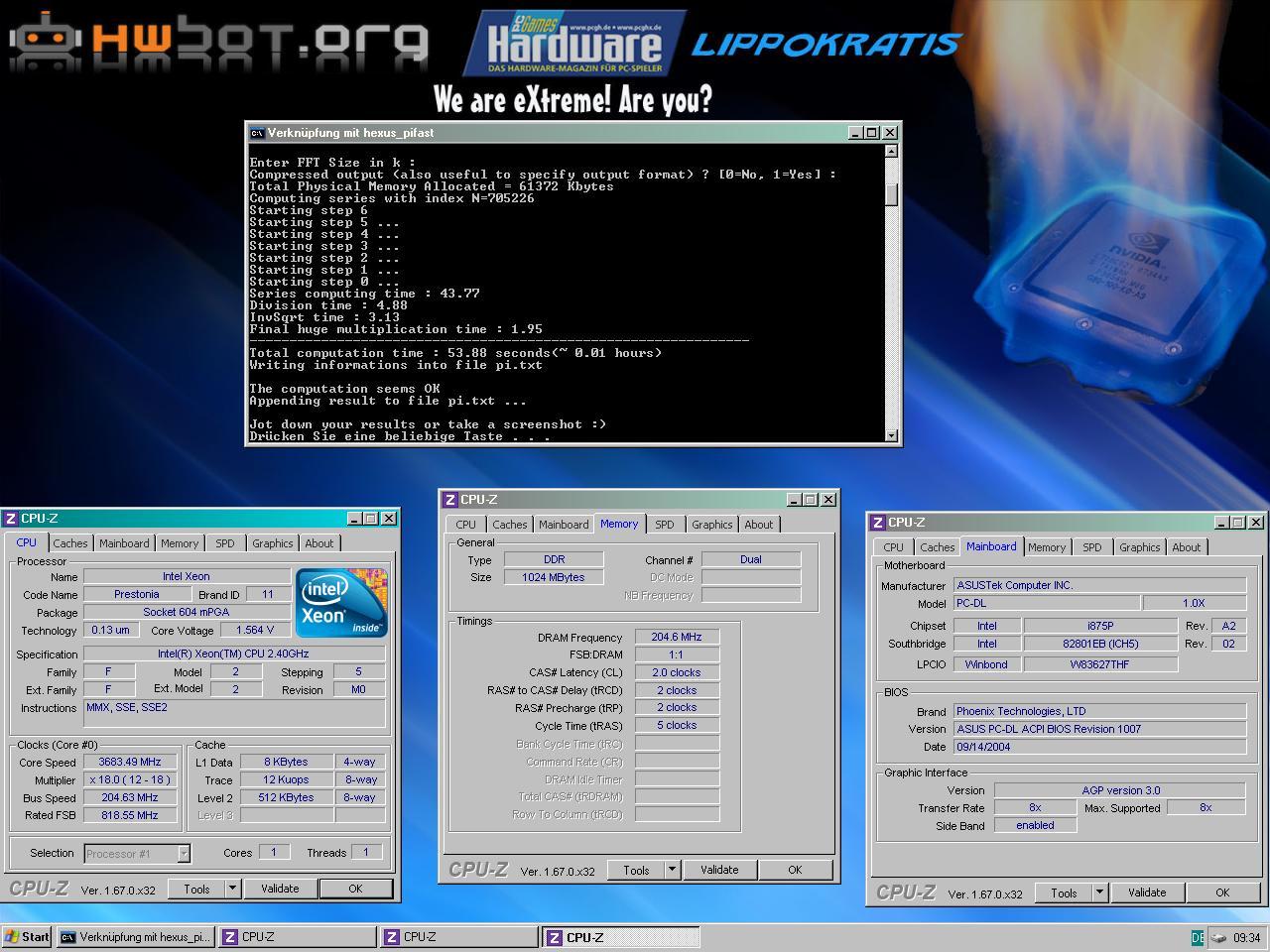
Task: Click the Verknüpfung mit hexus_pi taskbar button
Action: pyautogui.click(x=136, y=937)
